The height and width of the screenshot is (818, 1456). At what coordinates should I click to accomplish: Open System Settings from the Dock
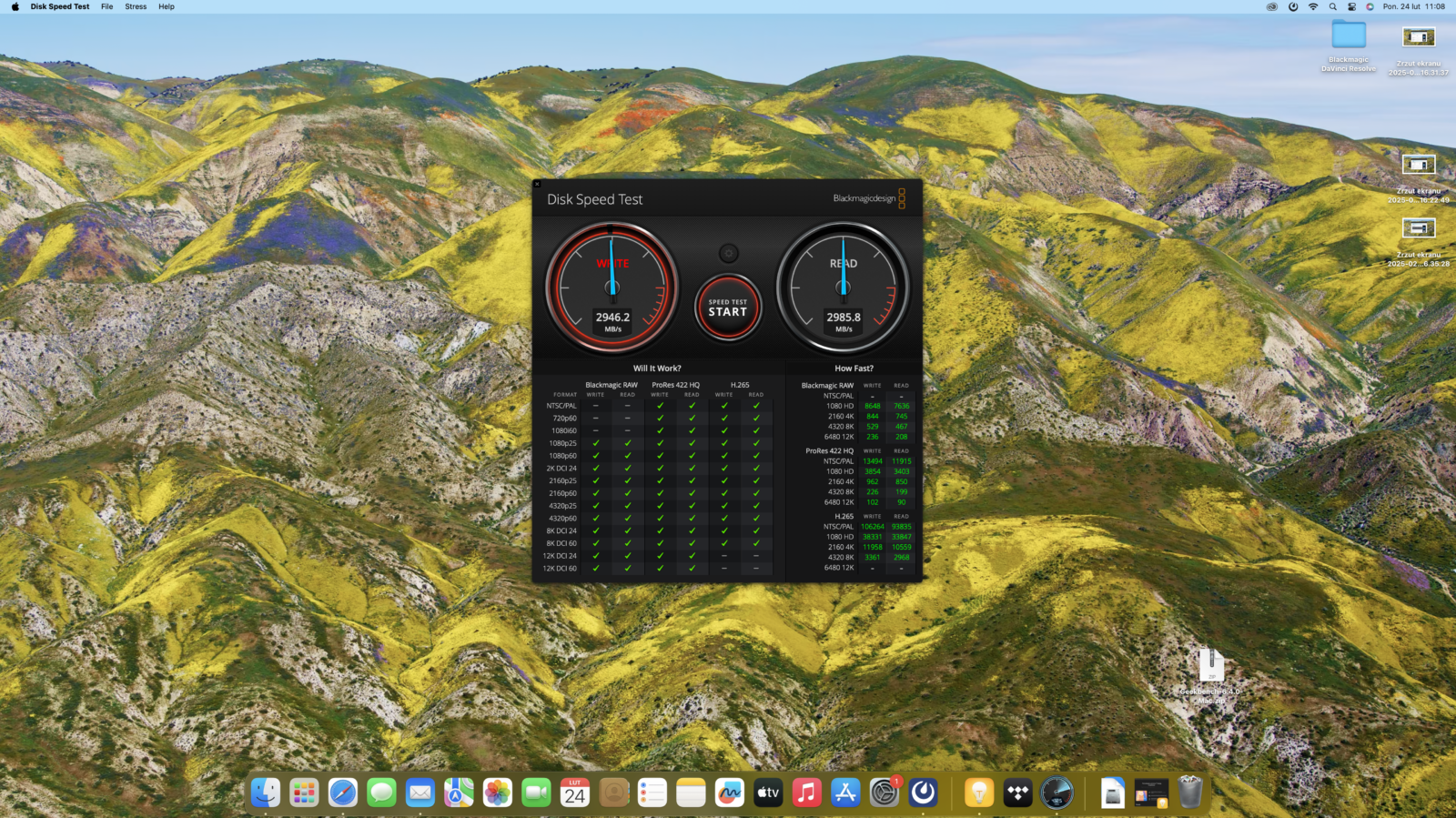coord(884,793)
